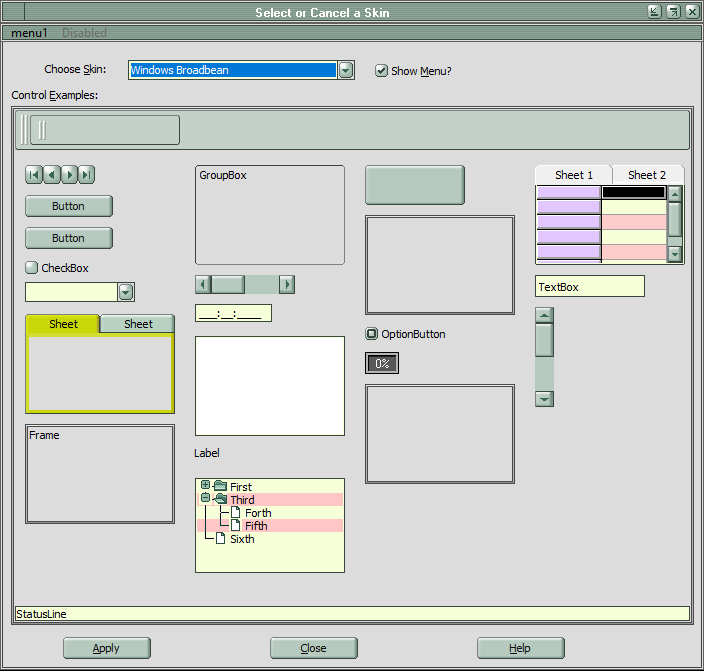Expand the First tree node
The image size is (704, 671).
[206, 486]
